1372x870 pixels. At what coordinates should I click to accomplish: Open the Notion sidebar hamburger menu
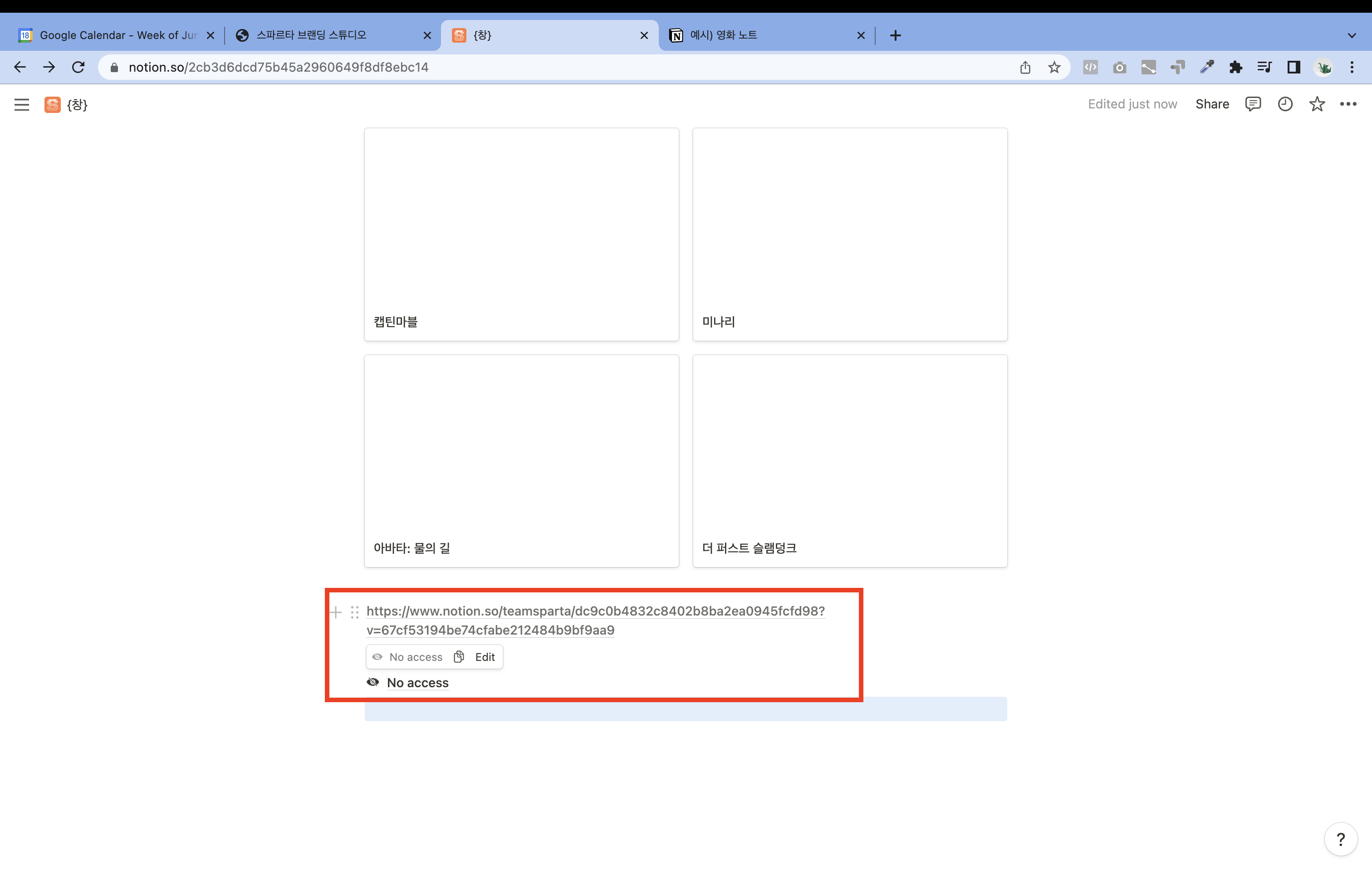coord(22,104)
